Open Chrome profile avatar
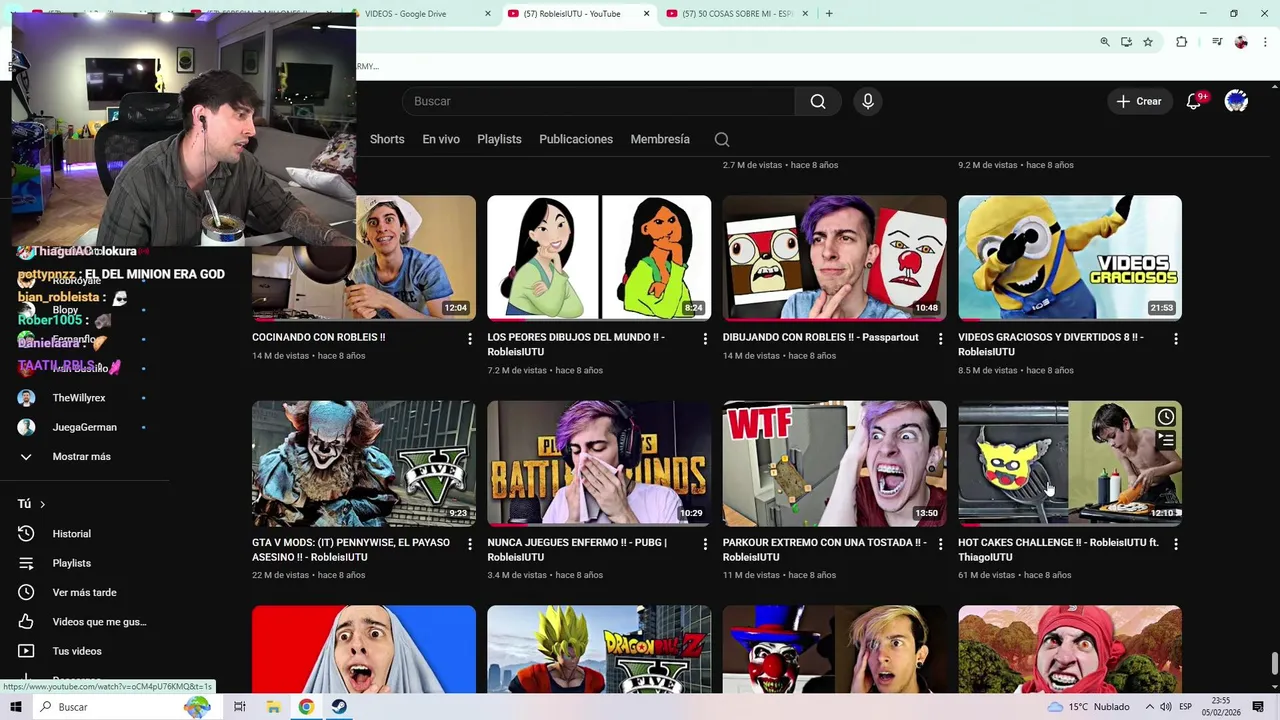 click(1241, 42)
